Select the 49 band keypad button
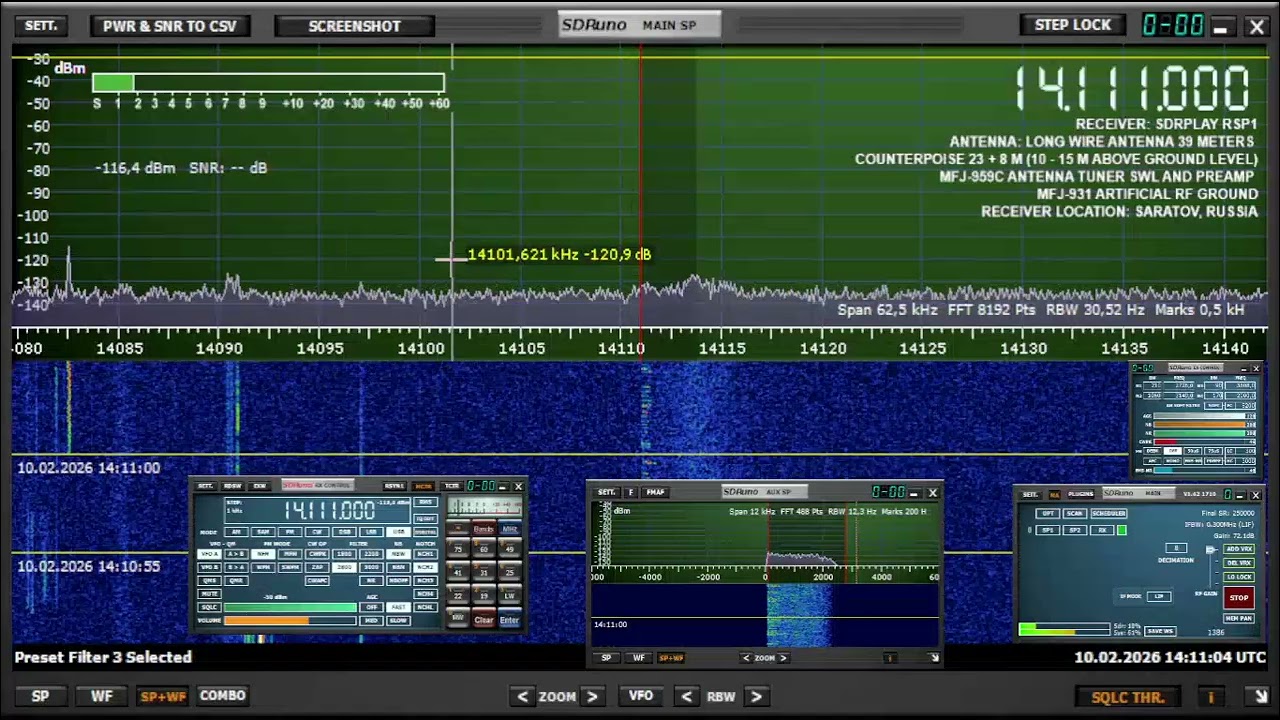The height and width of the screenshot is (720, 1280). tap(510, 548)
